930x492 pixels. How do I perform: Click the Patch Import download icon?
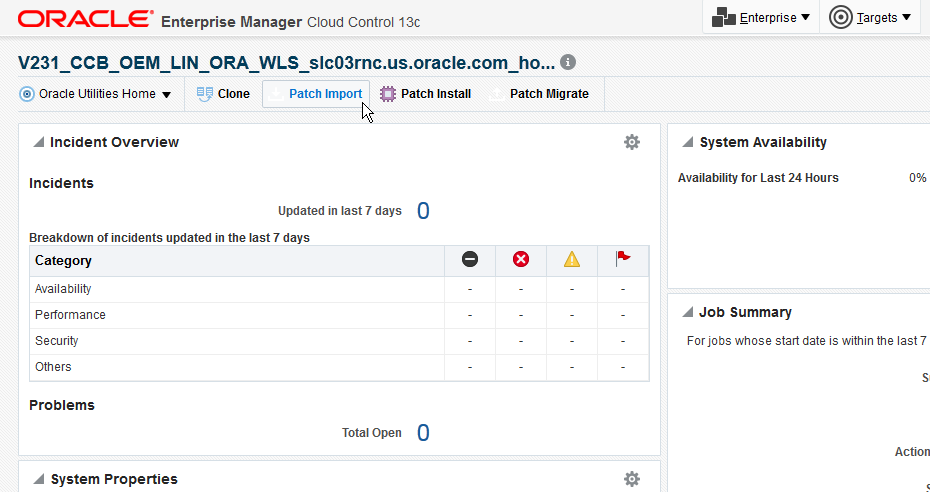tap(276, 95)
